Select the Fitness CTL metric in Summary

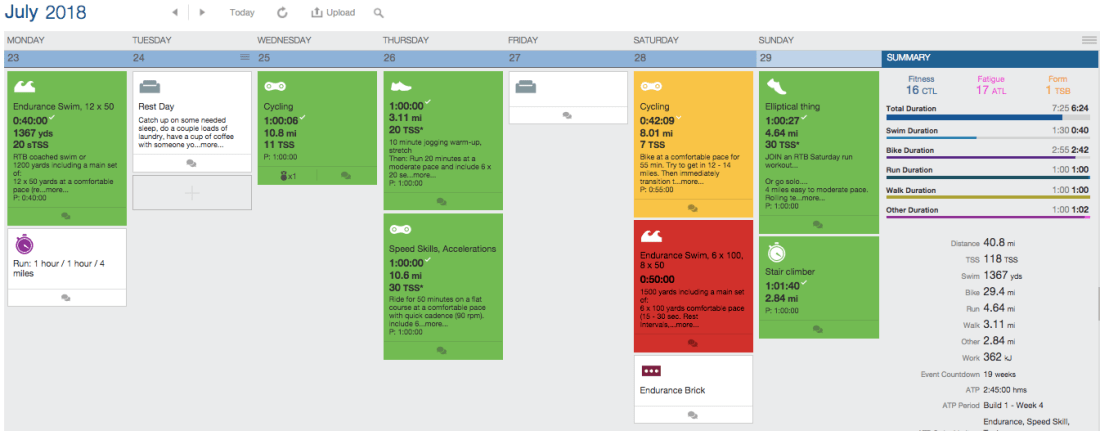pos(921,85)
